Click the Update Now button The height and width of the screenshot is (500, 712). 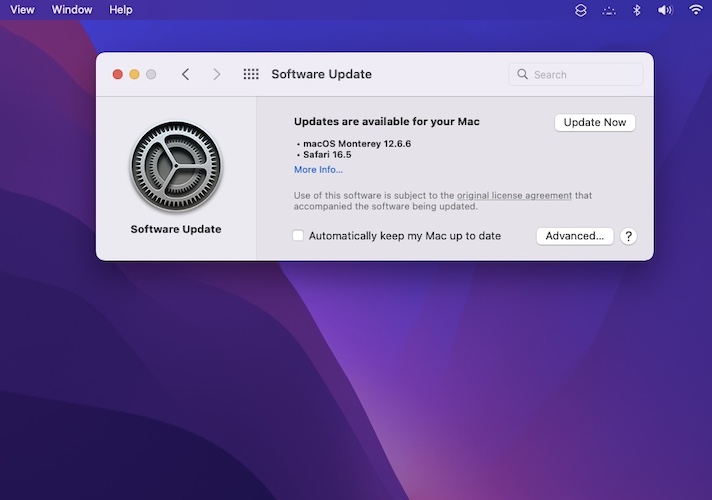click(594, 122)
